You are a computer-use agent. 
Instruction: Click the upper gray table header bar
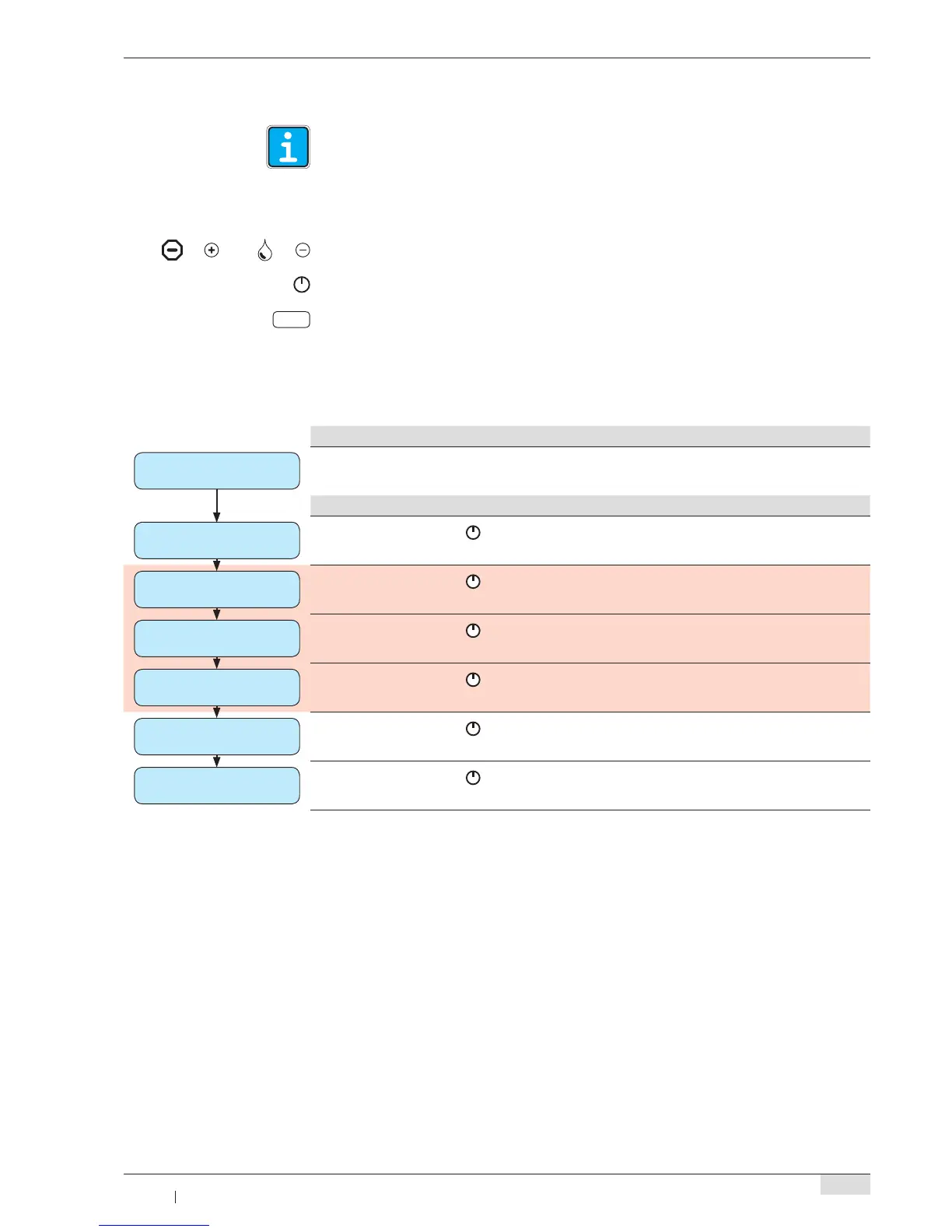pyautogui.click(x=590, y=436)
